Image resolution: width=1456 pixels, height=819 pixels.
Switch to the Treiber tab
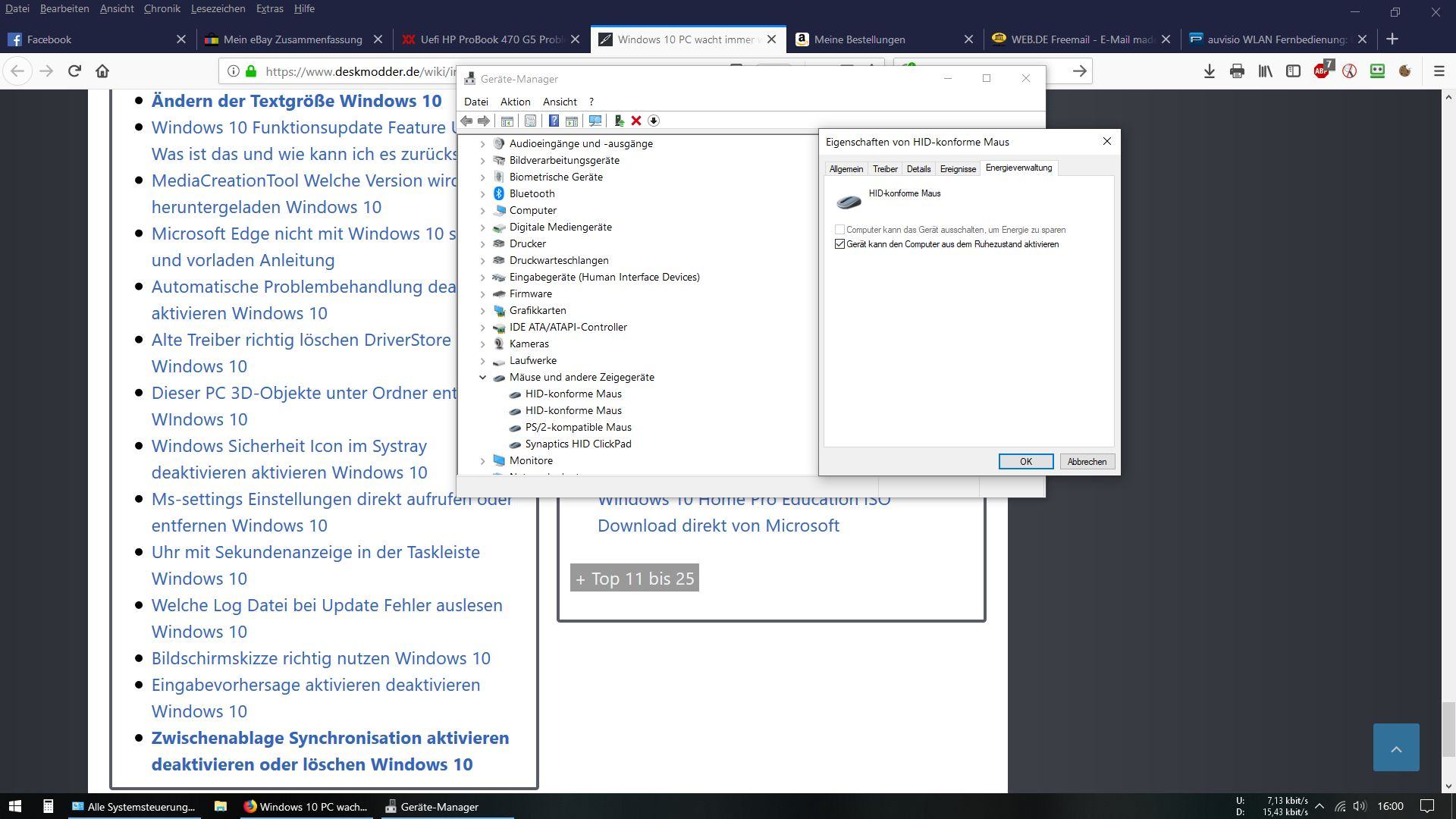pyautogui.click(x=884, y=169)
